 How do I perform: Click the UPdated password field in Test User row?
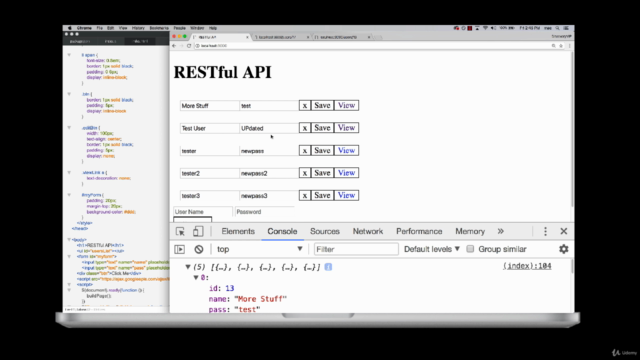pos(269,128)
